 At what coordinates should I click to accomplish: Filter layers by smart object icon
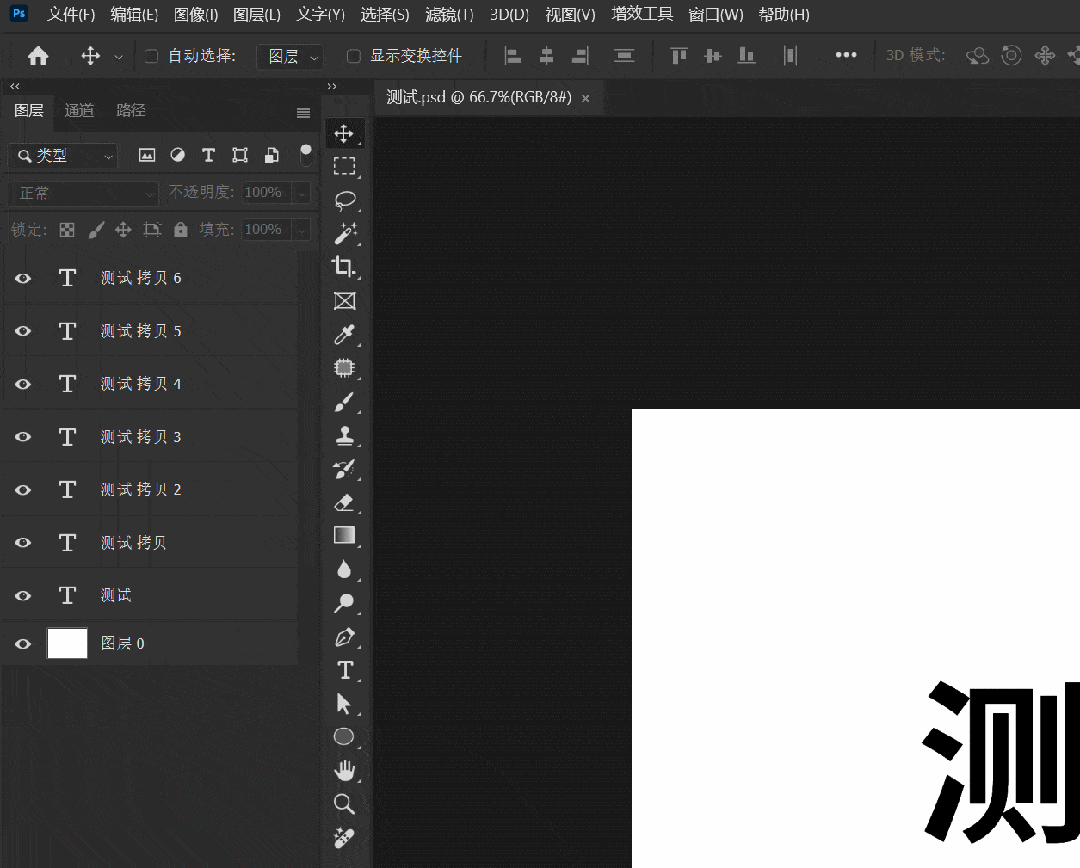click(x=271, y=156)
